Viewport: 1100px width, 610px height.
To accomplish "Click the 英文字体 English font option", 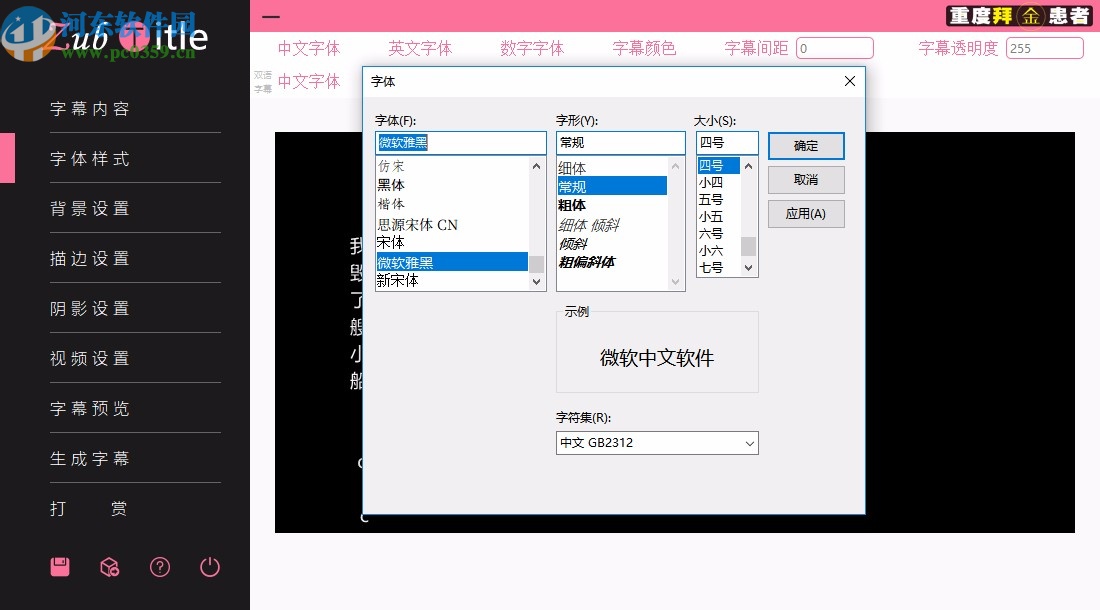I will 420,47.
